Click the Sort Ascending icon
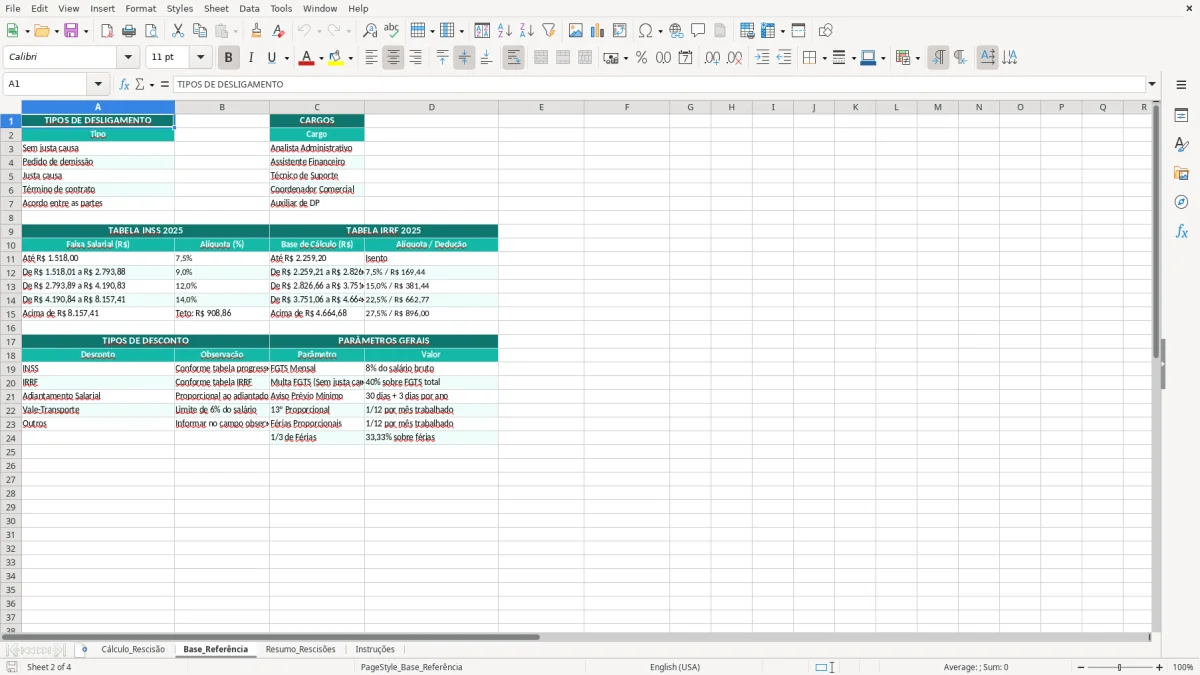The width and height of the screenshot is (1200, 675). pos(504,31)
